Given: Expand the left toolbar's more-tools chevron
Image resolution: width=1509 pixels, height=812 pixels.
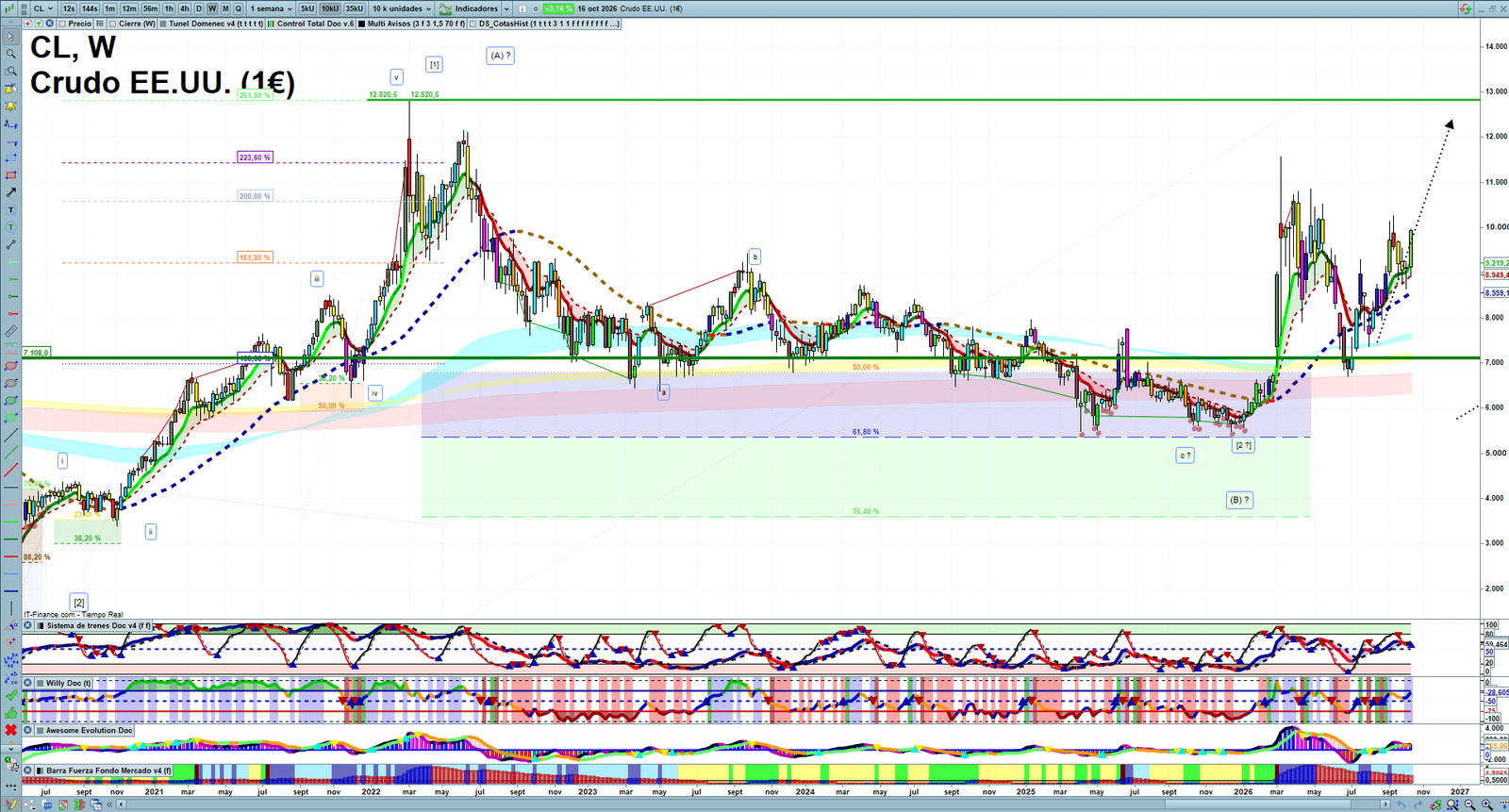Looking at the screenshot, I should (10, 747).
